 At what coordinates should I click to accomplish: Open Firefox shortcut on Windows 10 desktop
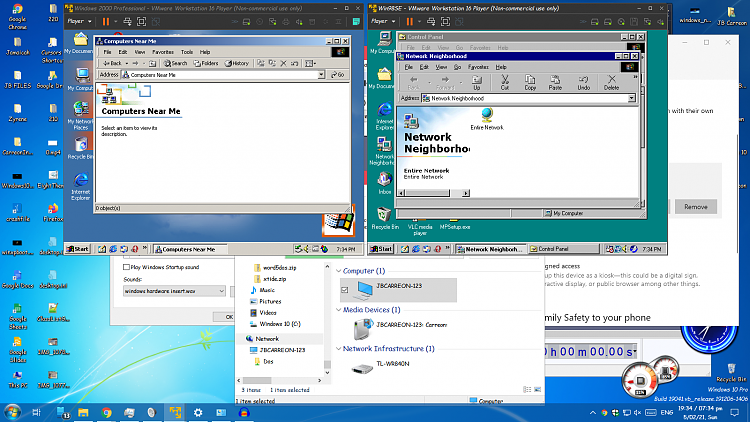point(53,212)
